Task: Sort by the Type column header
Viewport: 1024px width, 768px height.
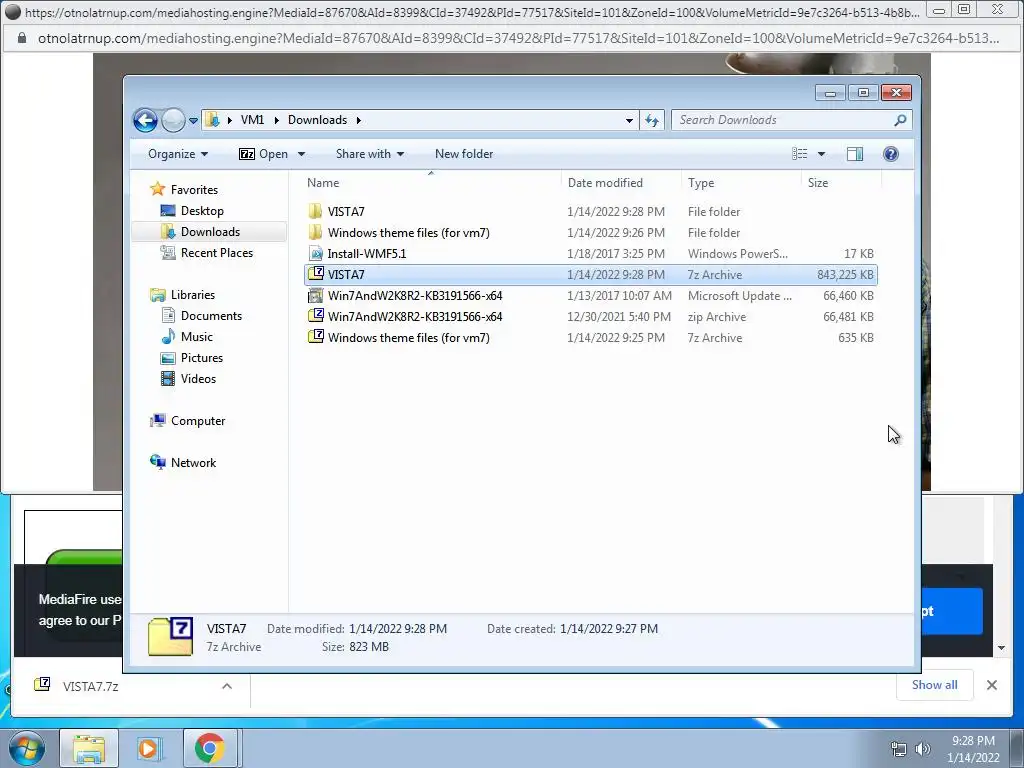Action: [741, 183]
